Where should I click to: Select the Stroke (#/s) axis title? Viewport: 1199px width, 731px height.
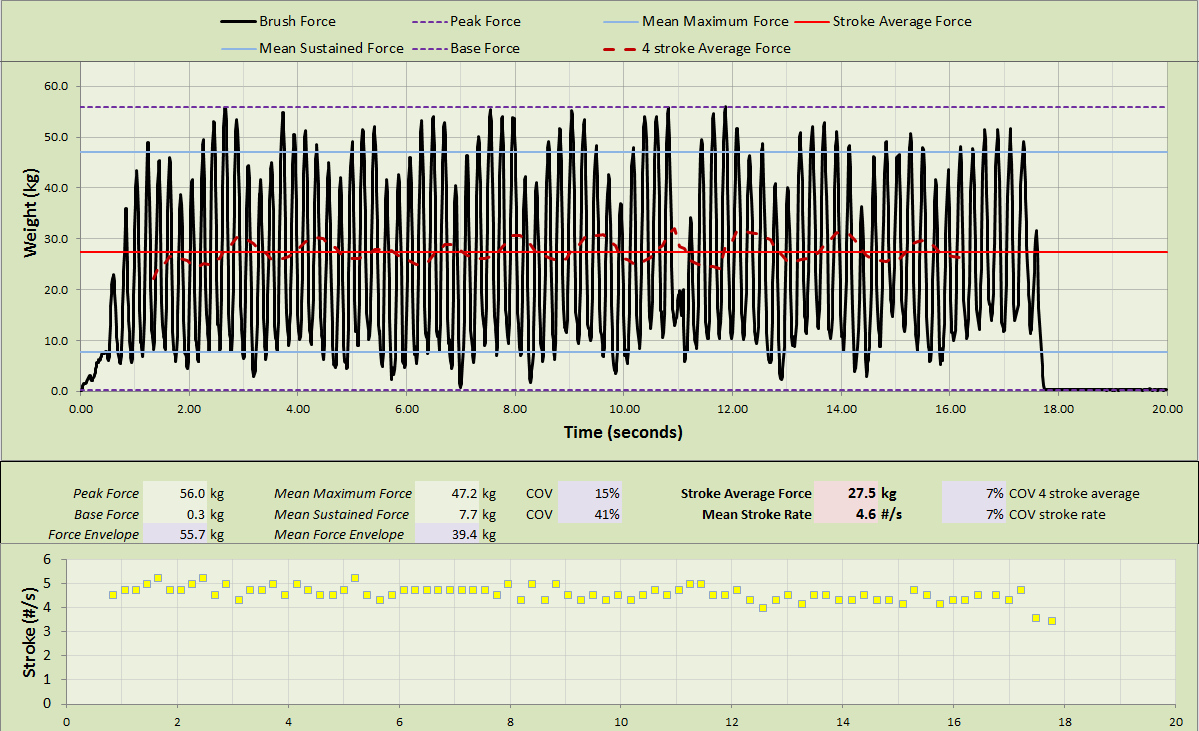pyautogui.click(x=29, y=632)
